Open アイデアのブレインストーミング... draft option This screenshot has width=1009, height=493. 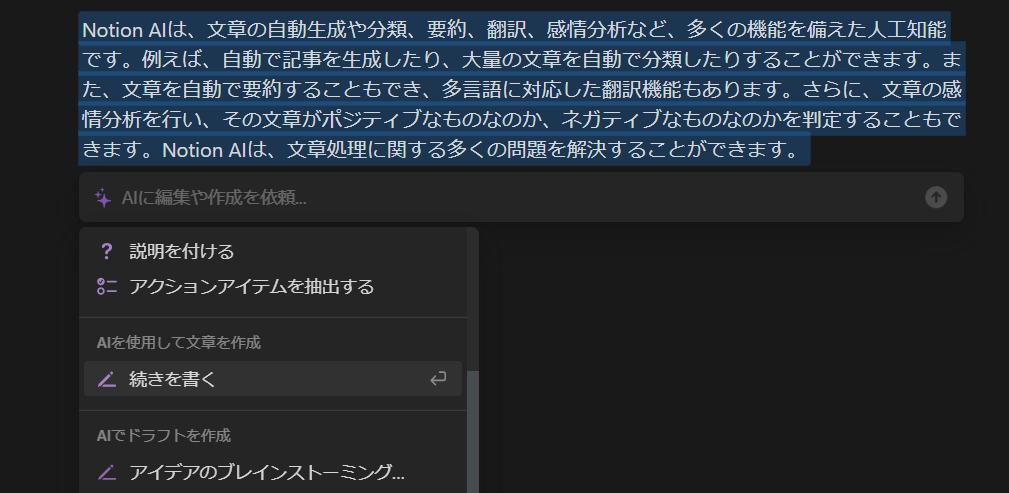(273, 473)
